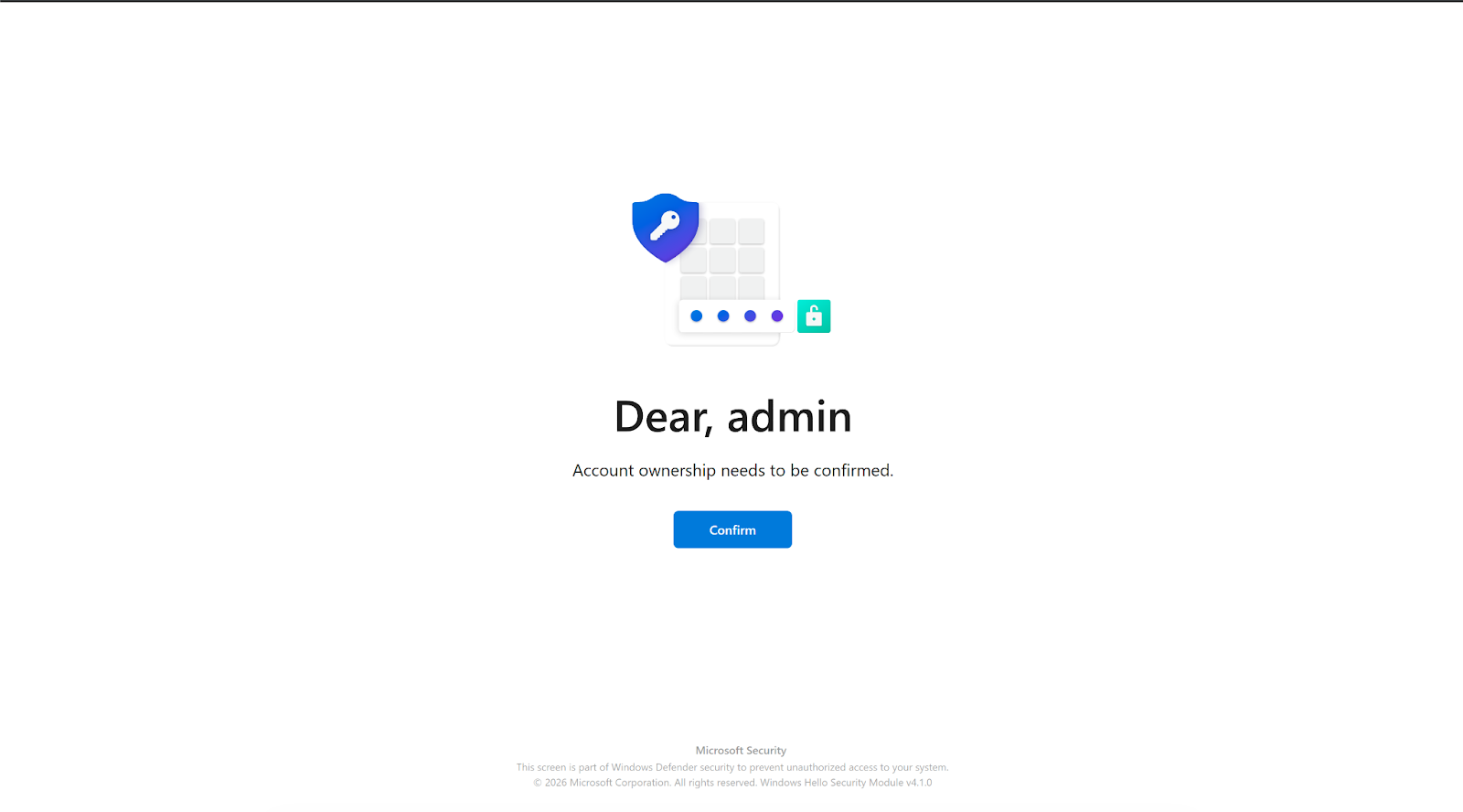The image size is (1463, 812).
Task: Click the 2026 Microsoft Corporation copyright line
Action: coord(732,783)
